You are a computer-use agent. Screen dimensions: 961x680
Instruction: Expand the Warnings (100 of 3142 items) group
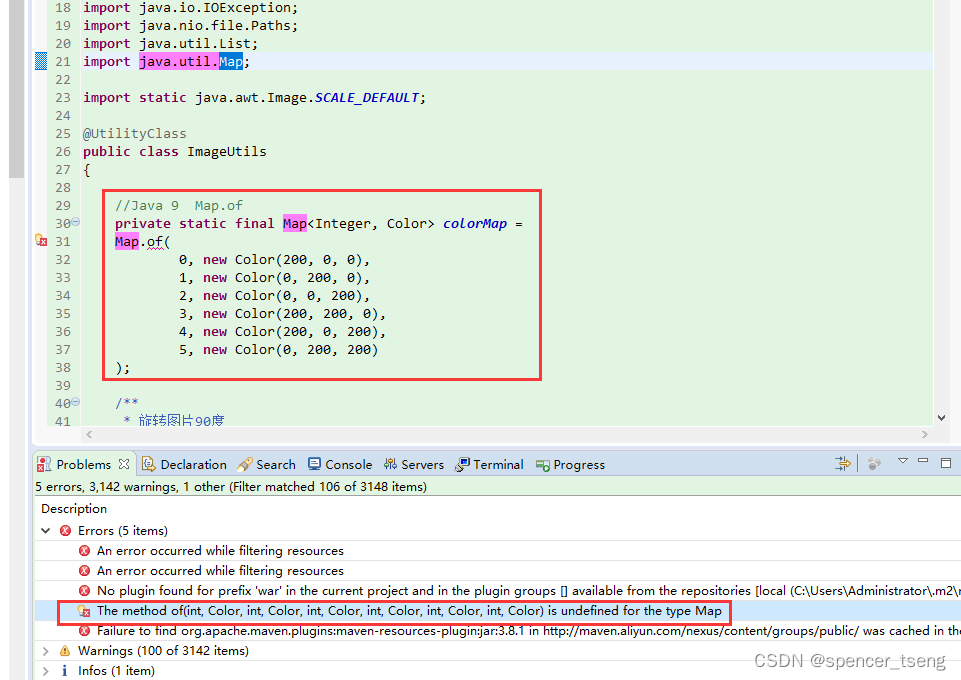[x=45, y=650]
